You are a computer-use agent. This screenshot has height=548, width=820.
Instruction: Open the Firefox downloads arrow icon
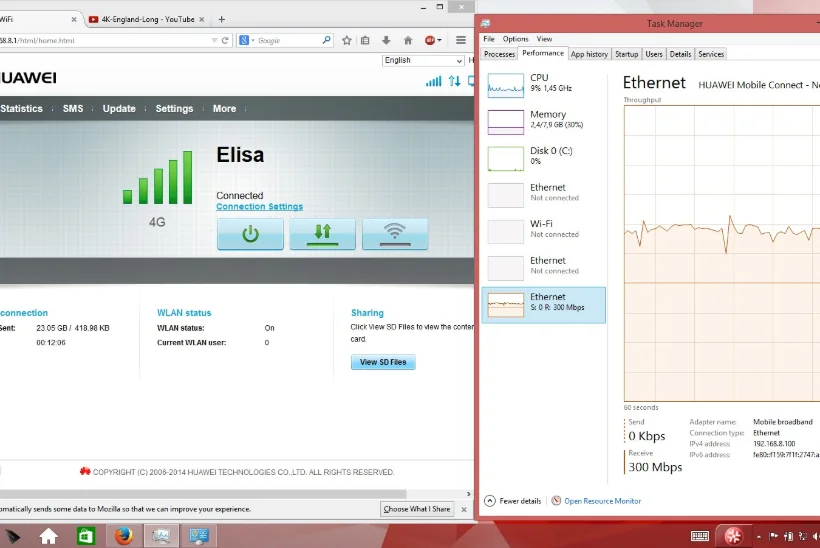point(386,40)
